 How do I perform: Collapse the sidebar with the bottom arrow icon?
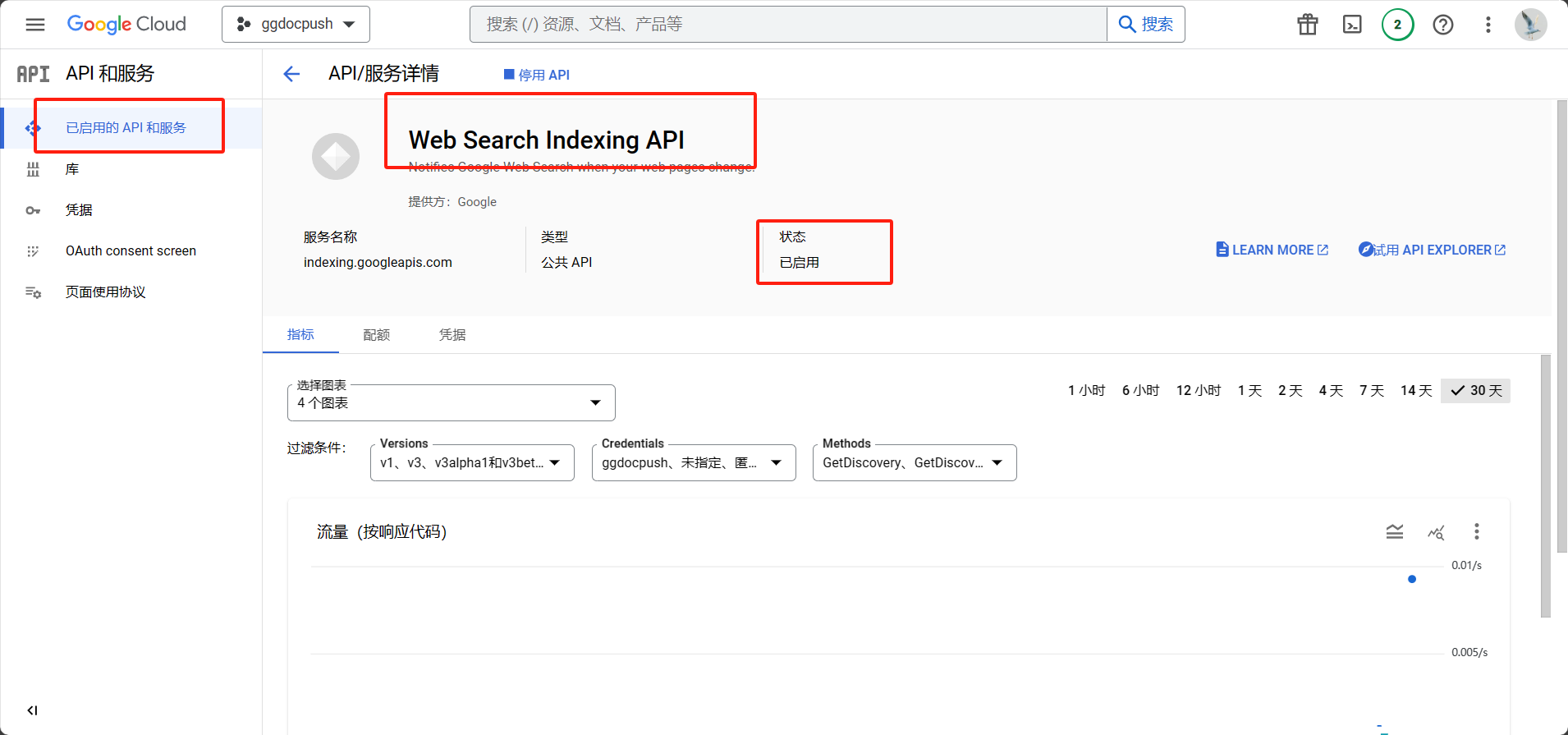[x=32, y=710]
